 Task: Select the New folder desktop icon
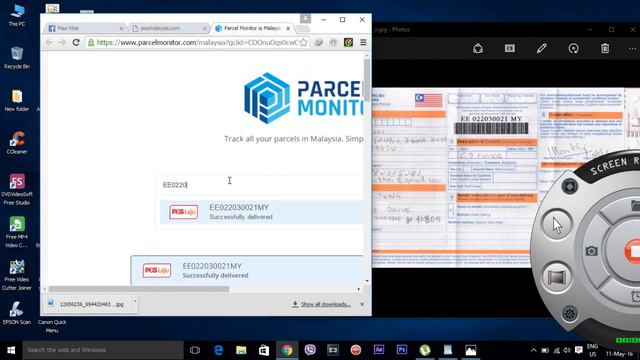click(x=17, y=100)
